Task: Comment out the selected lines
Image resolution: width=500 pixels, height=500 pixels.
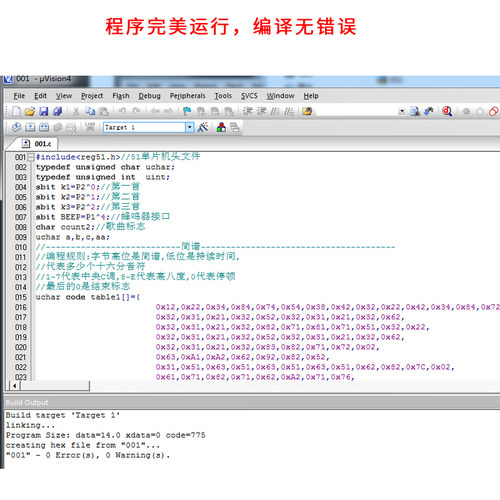Action: (x=275, y=111)
